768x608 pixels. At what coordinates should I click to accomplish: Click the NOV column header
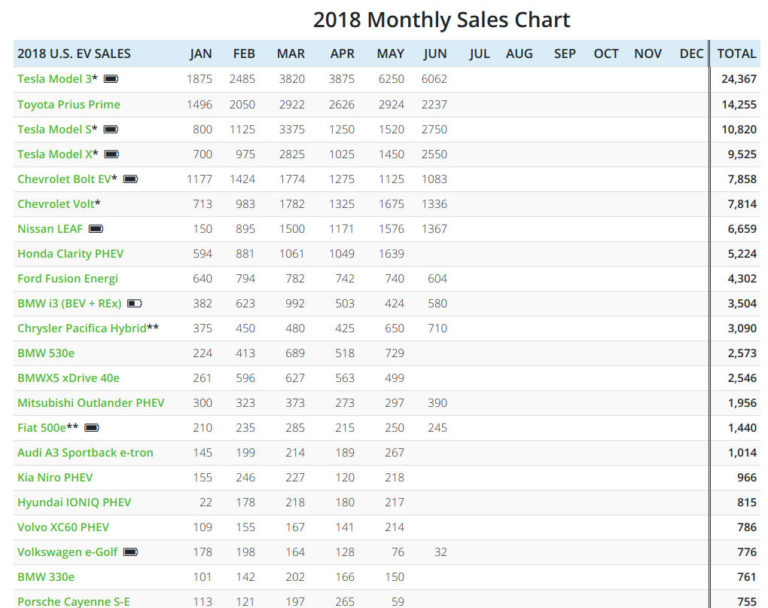point(648,54)
